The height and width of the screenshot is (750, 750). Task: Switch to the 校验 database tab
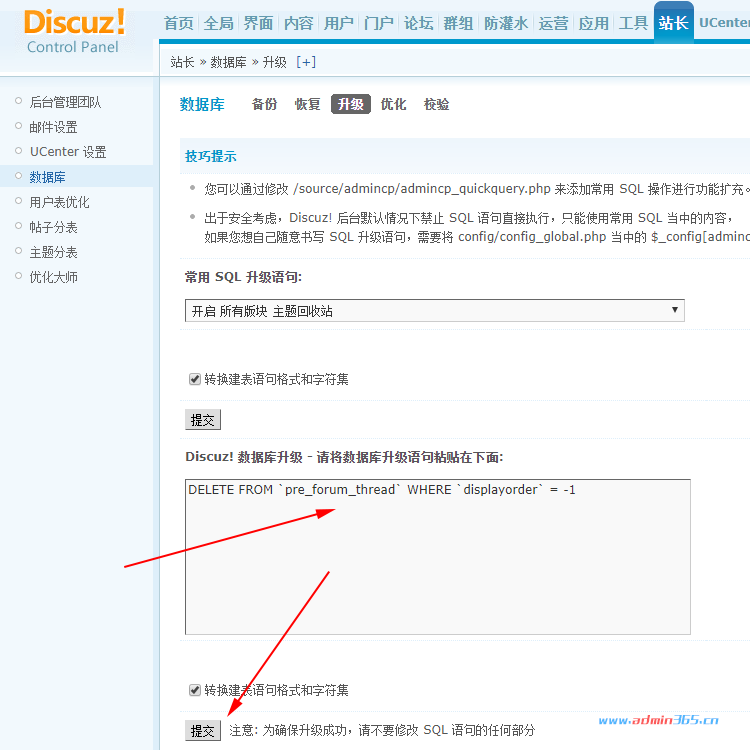(436, 104)
